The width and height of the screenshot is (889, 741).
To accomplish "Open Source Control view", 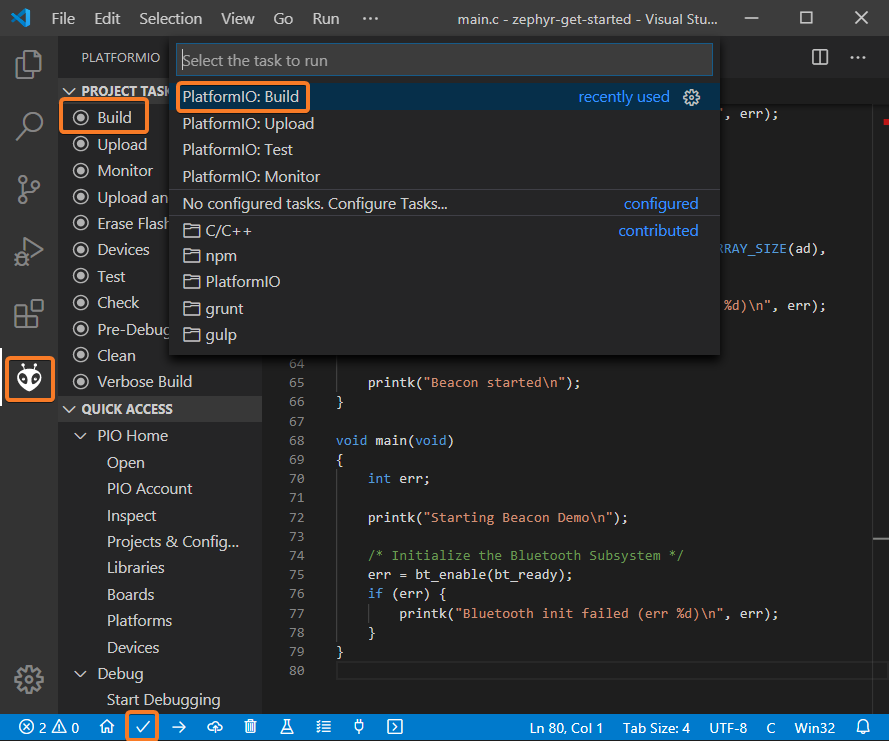I will (x=28, y=189).
